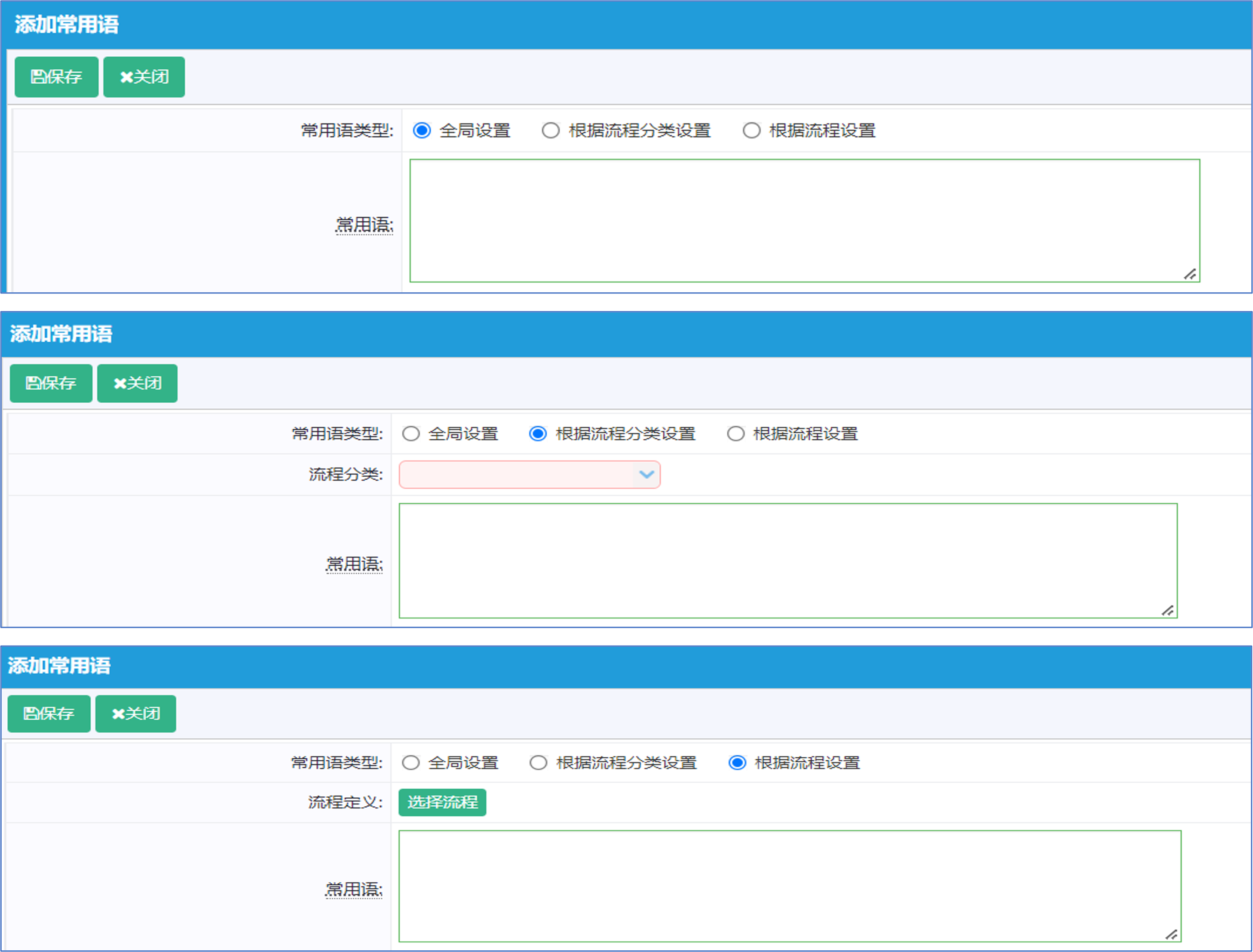Click Save button in top panel

coord(56,77)
